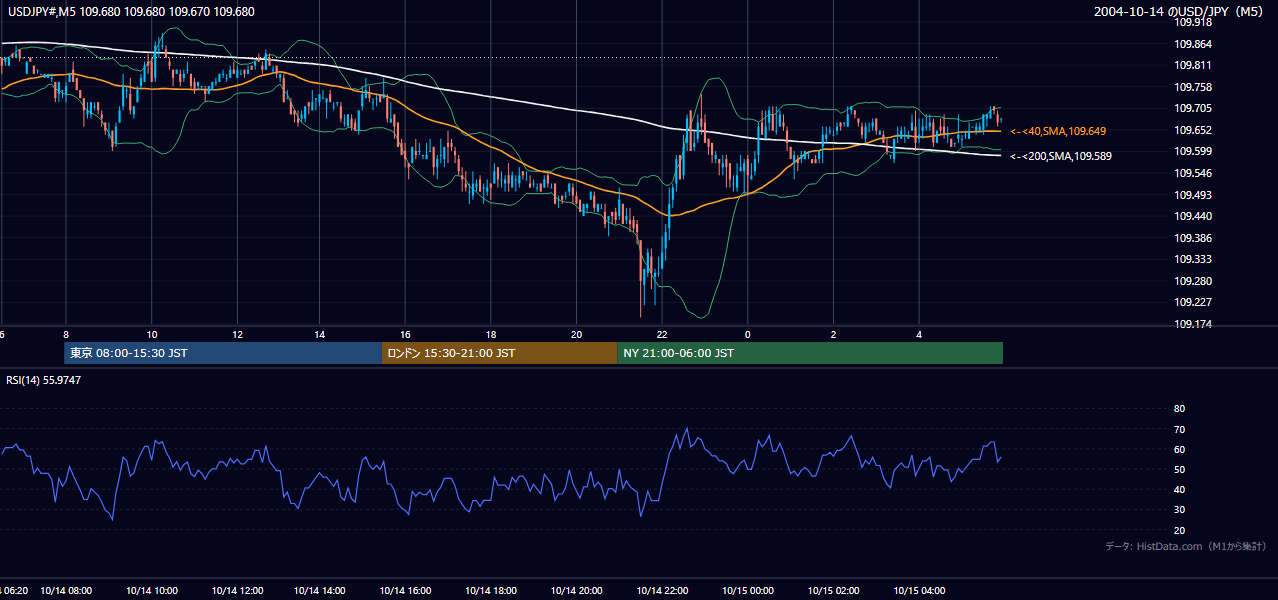Click price axis label 109.386
The width and height of the screenshot is (1278, 600).
coord(1193,238)
